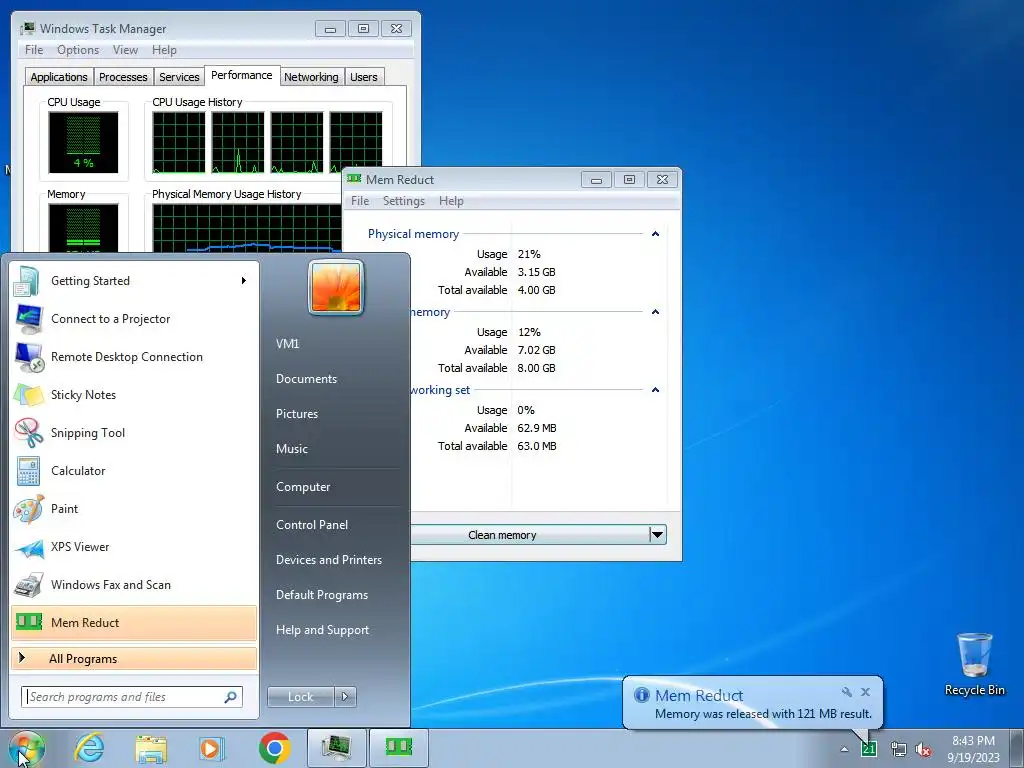This screenshot has width=1024, height=768.
Task: Expand All Programs list
Action: click(x=134, y=658)
